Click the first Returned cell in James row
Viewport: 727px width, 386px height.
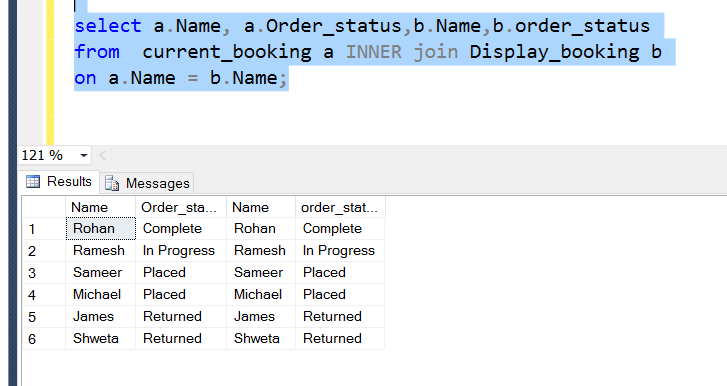coord(181,316)
